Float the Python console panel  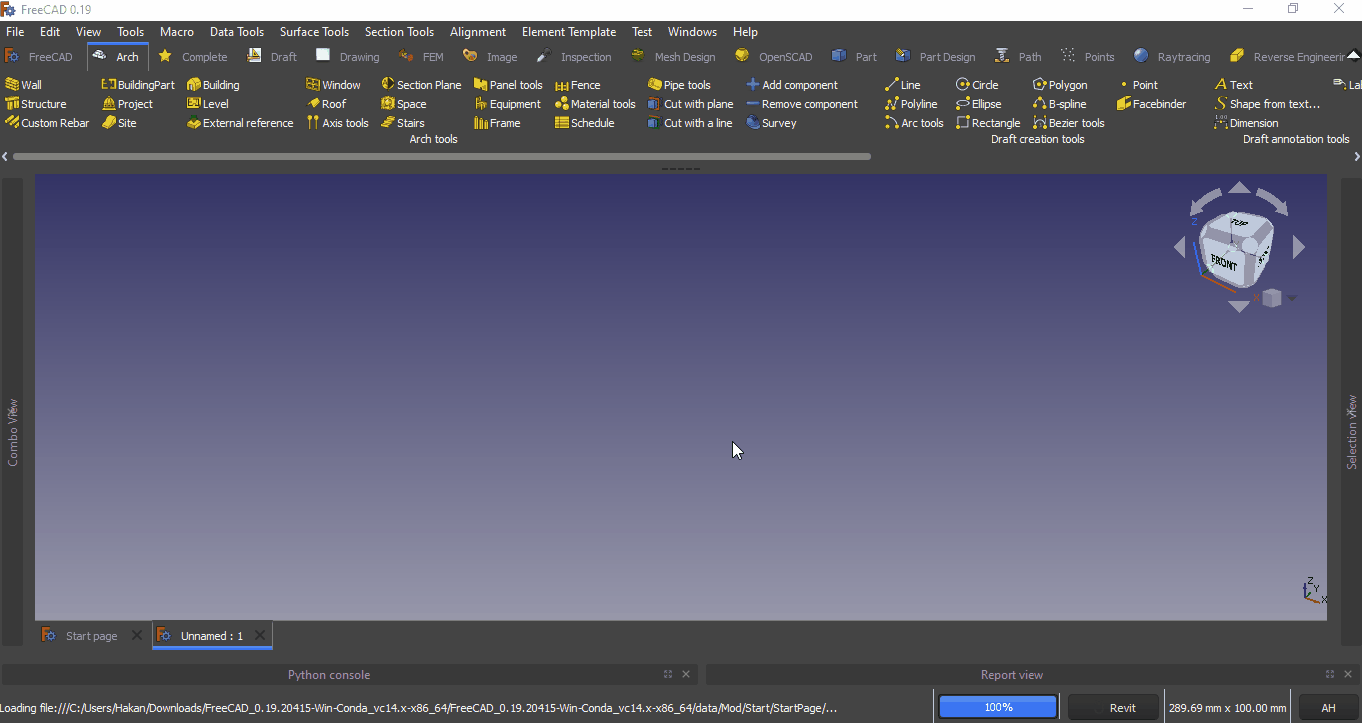pyautogui.click(x=668, y=674)
